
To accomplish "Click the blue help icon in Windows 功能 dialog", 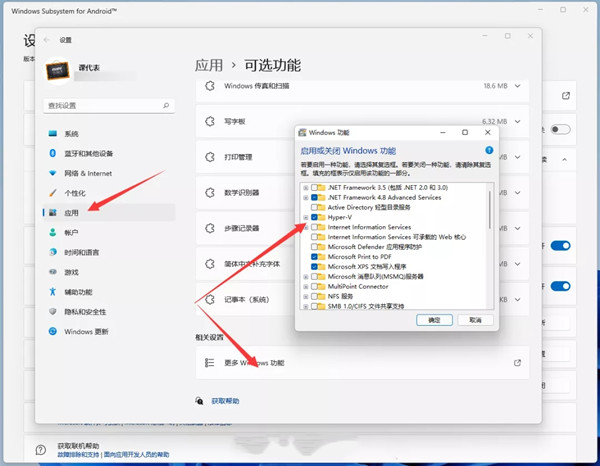I will pos(489,150).
